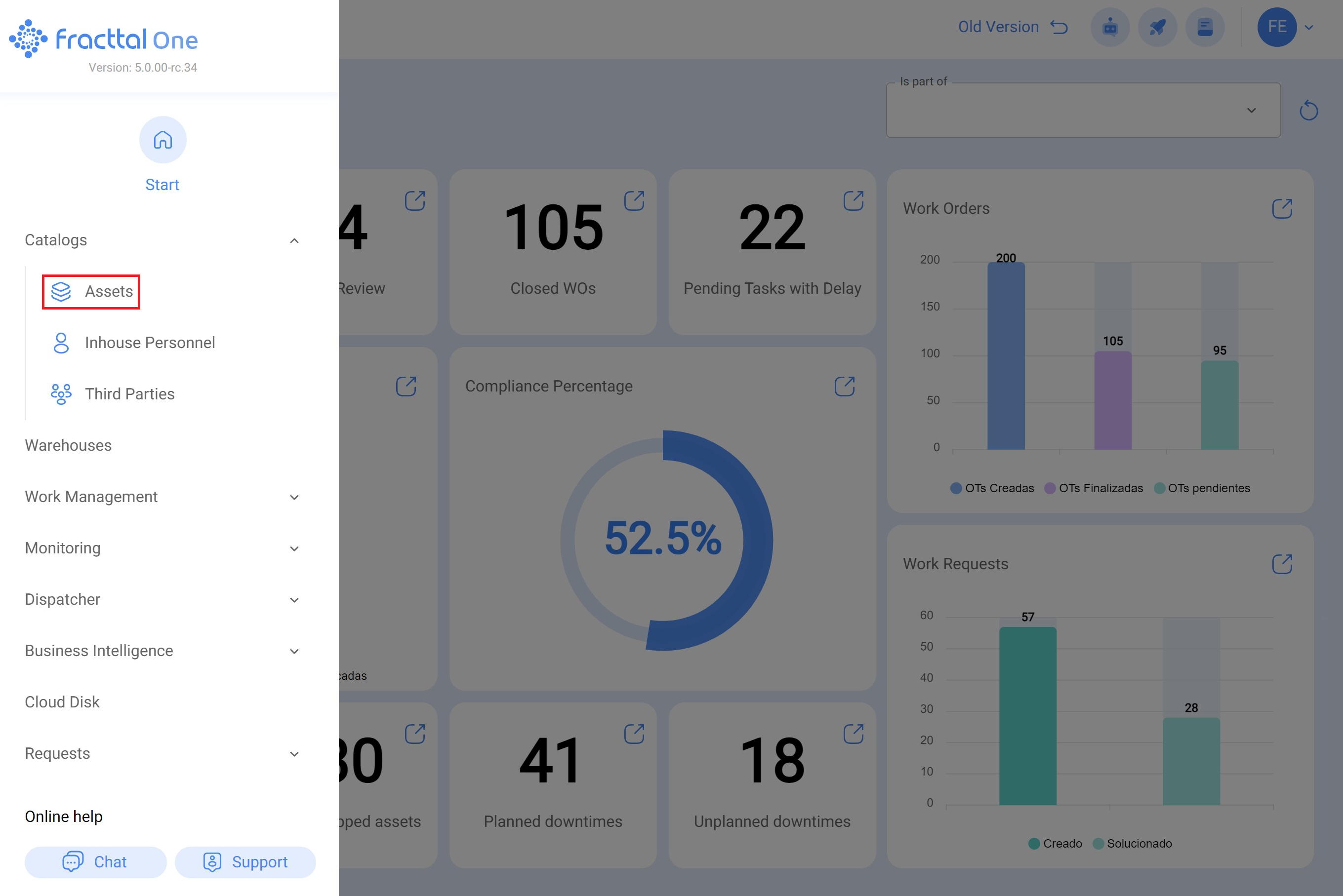This screenshot has width=1343, height=896.
Task: Click the Old Version return arrow icon
Action: point(1059,27)
